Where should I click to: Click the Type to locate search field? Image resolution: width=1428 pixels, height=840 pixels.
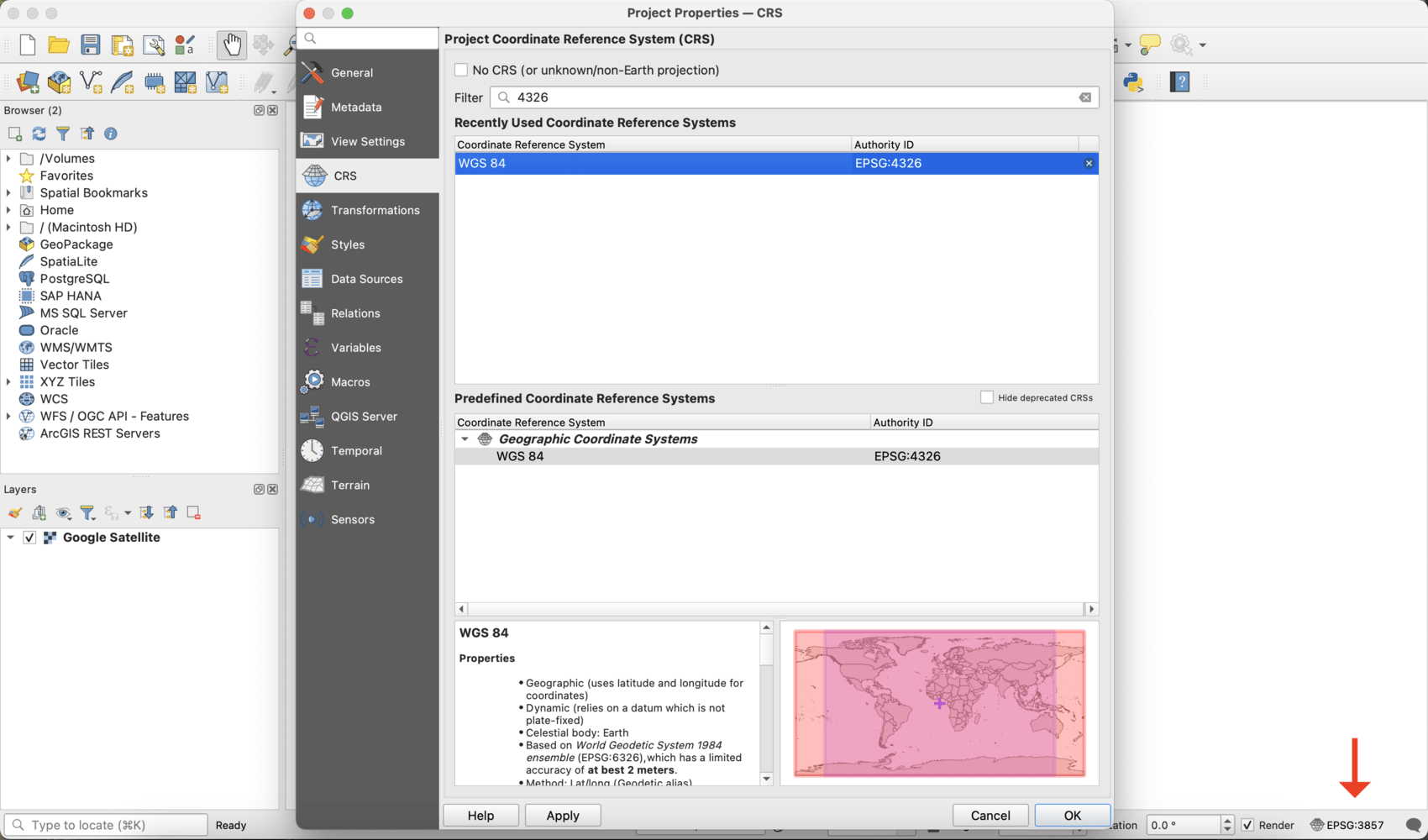pyautogui.click(x=106, y=825)
